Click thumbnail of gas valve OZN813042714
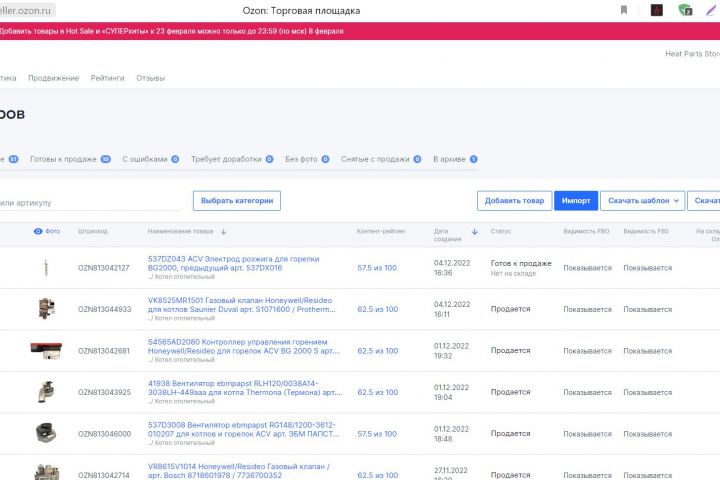720x480 pixels. [46, 472]
